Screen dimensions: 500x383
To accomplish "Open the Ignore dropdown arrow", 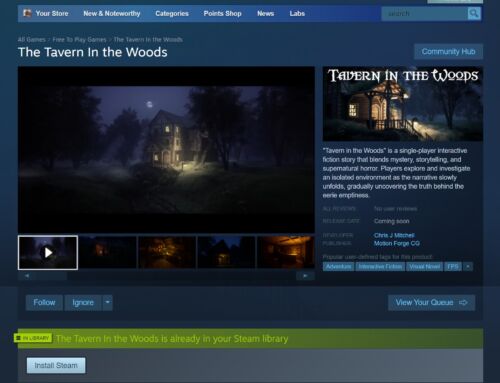I will pos(108,302).
